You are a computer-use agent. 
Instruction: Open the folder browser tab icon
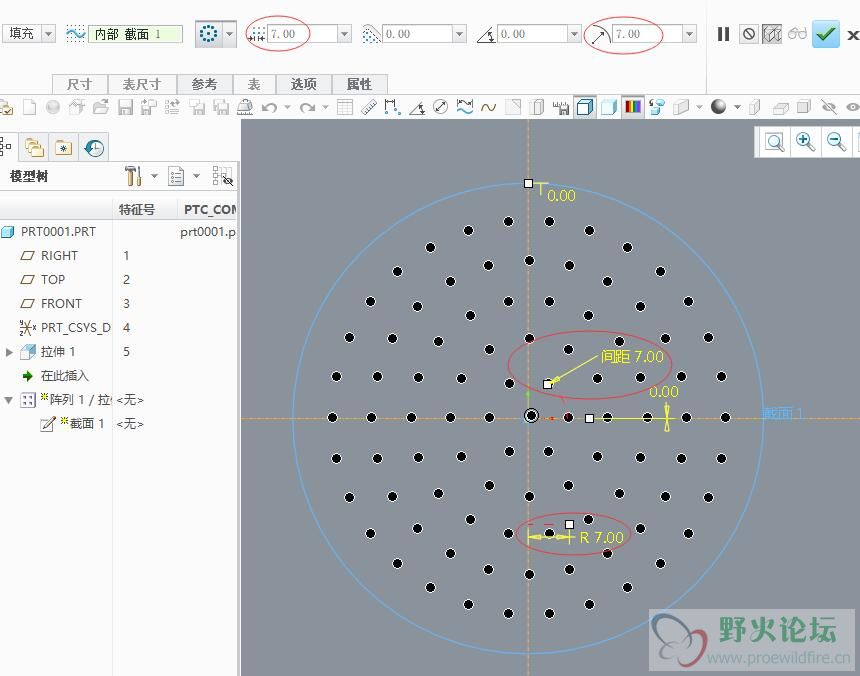pyautogui.click(x=34, y=147)
